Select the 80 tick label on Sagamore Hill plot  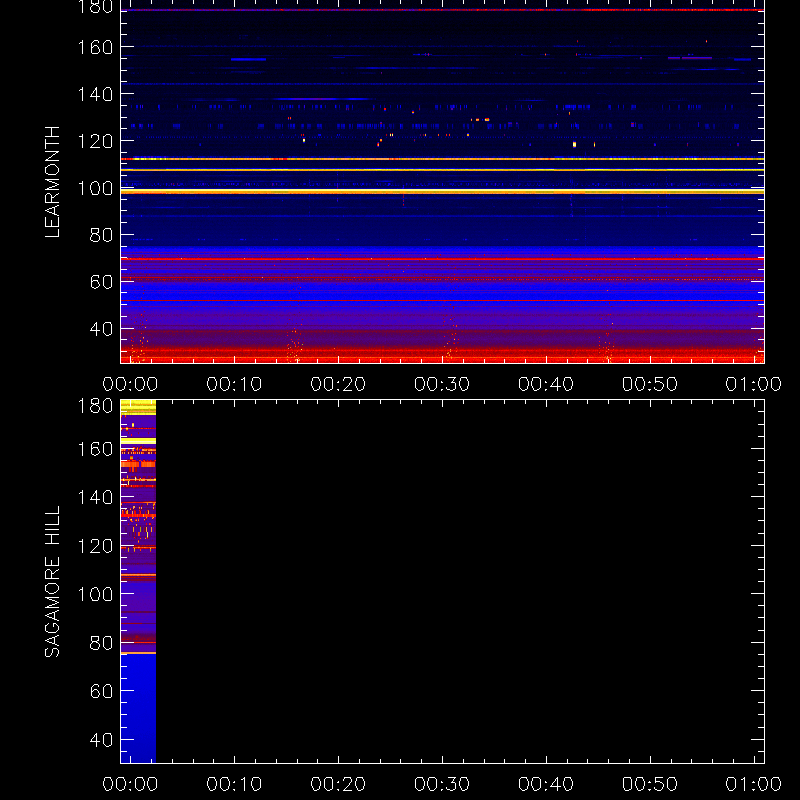click(x=101, y=643)
